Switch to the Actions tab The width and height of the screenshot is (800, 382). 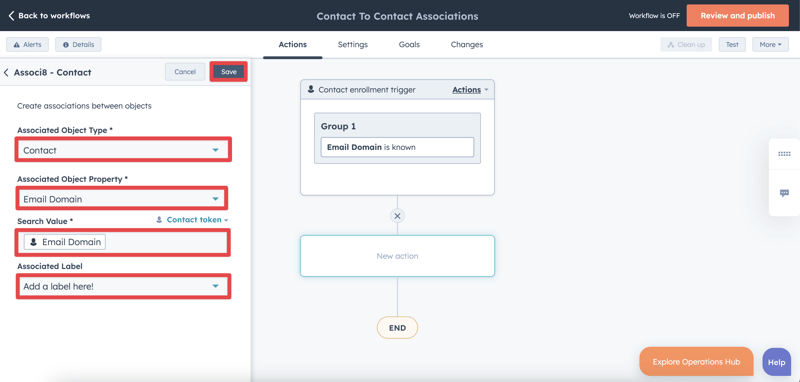point(292,44)
